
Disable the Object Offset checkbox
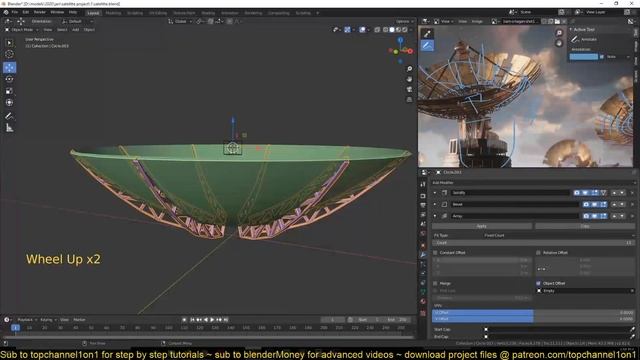pos(538,283)
